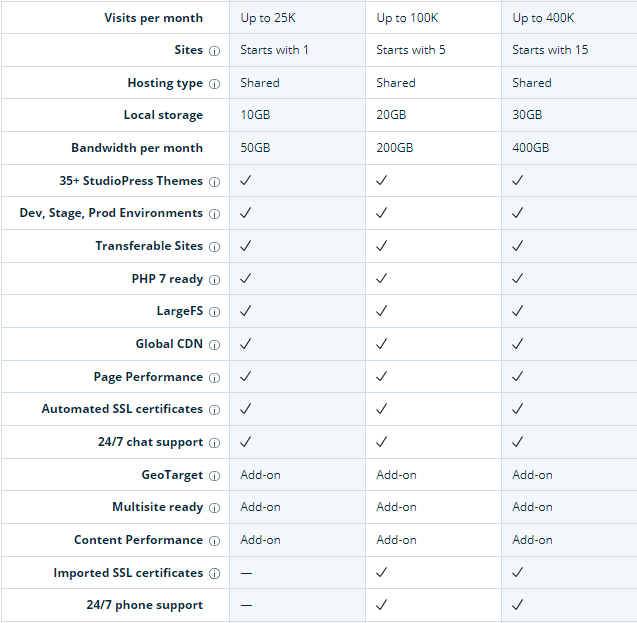The width and height of the screenshot is (637, 623).
Task: Show Automated SSL certificates info icon
Action: 214,410
